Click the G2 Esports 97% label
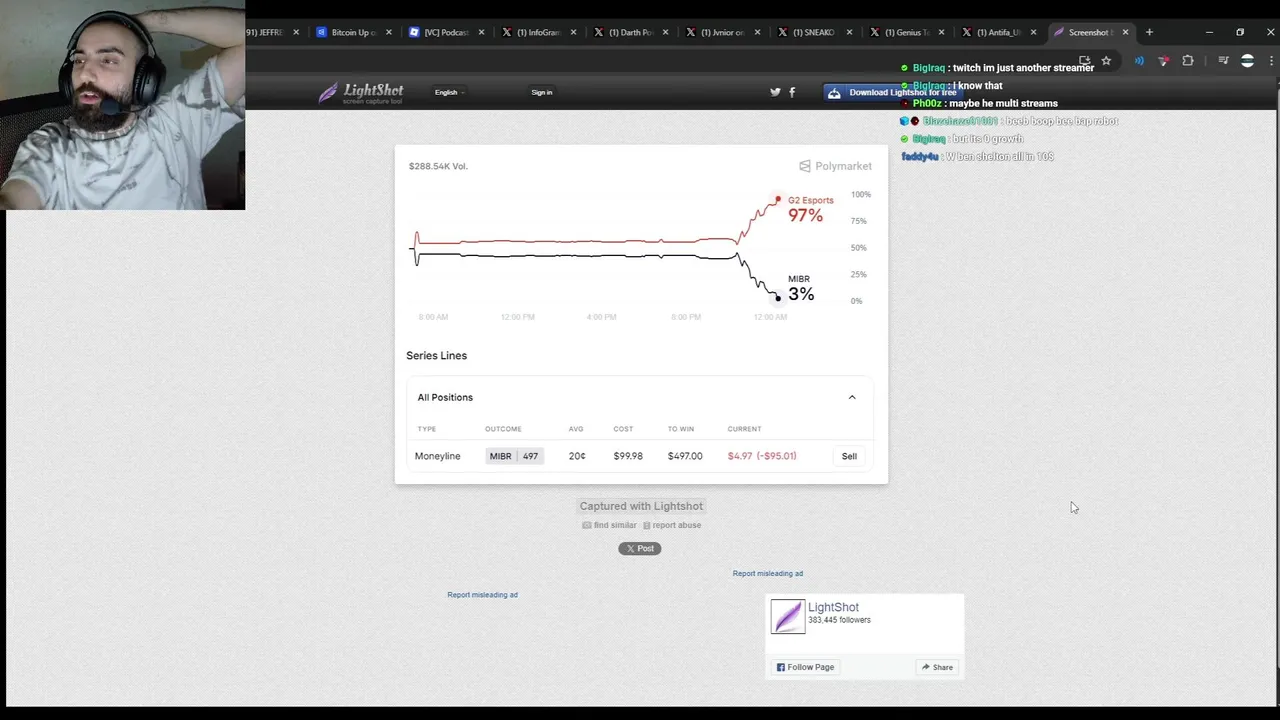This screenshot has height=720, width=1280. click(809, 209)
